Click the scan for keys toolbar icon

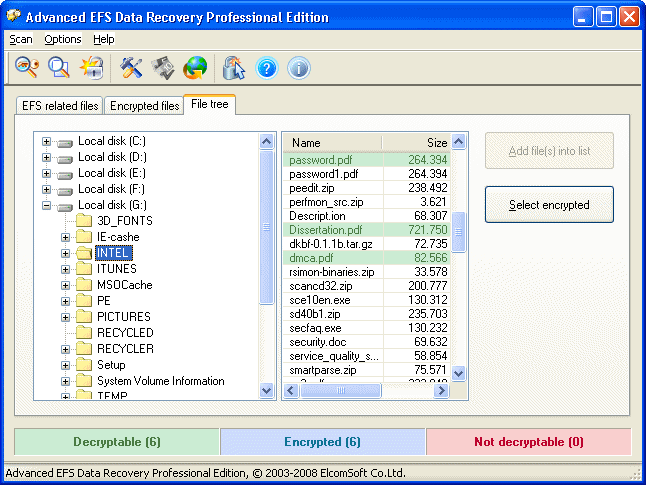[x=26, y=67]
